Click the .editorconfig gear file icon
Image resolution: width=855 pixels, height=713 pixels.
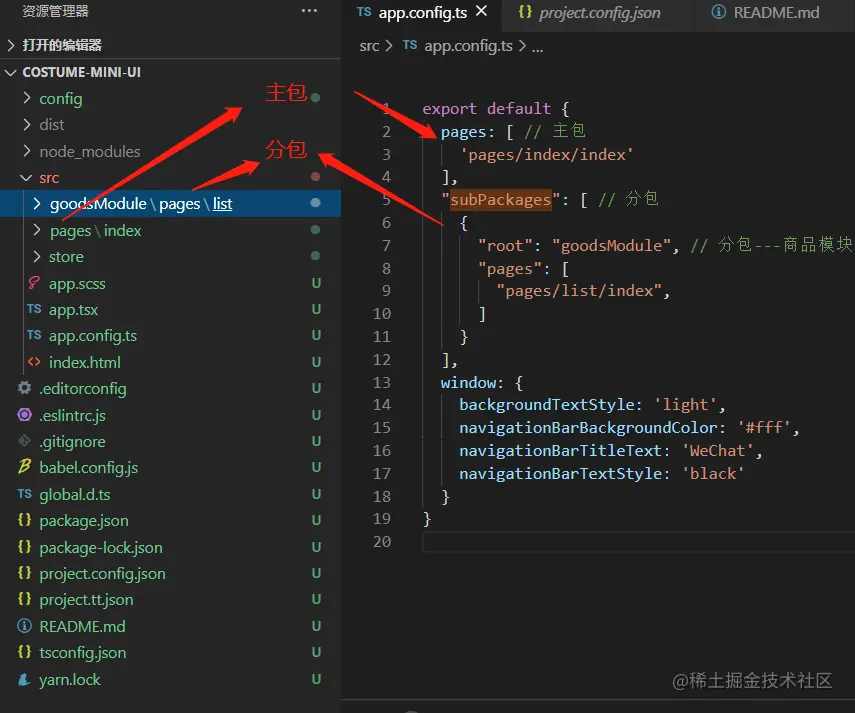coord(24,389)
